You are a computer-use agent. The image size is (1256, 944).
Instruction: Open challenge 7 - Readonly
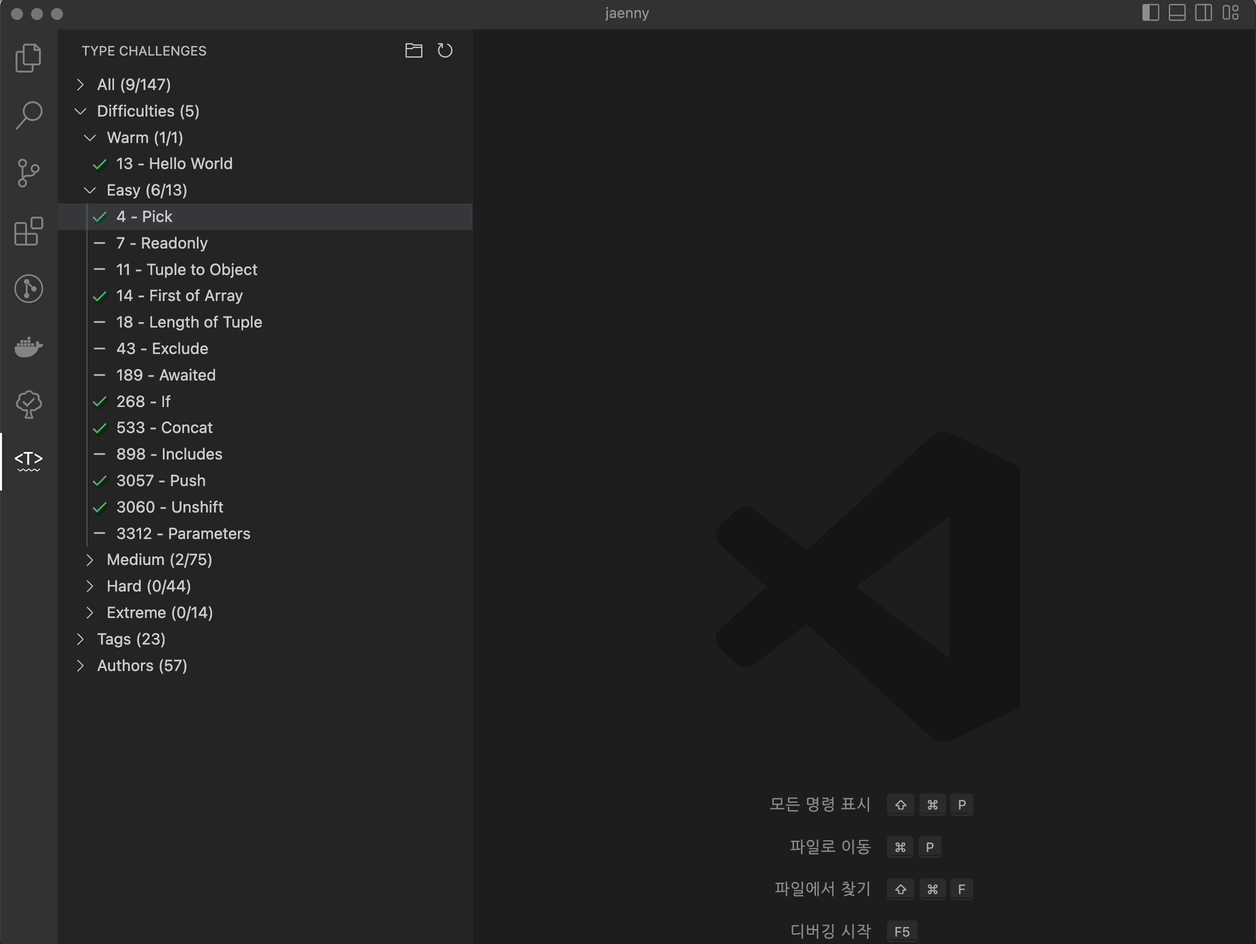pyautogui.click(x=265, y=243)
